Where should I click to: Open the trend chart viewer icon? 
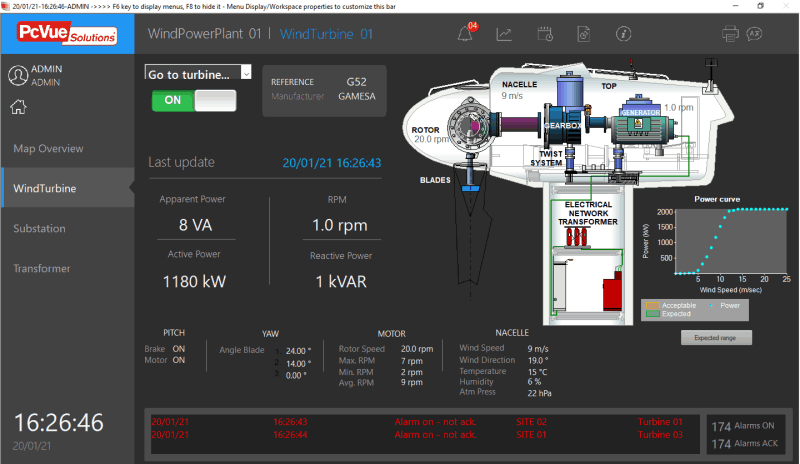tap(504, 35)
